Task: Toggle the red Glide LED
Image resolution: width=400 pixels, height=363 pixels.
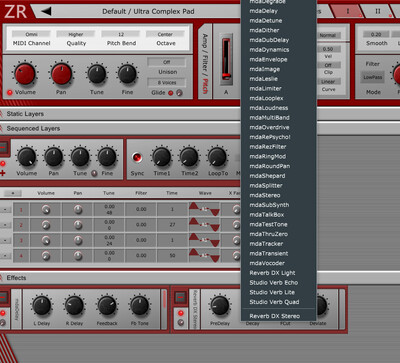Action: pos(171,93)
